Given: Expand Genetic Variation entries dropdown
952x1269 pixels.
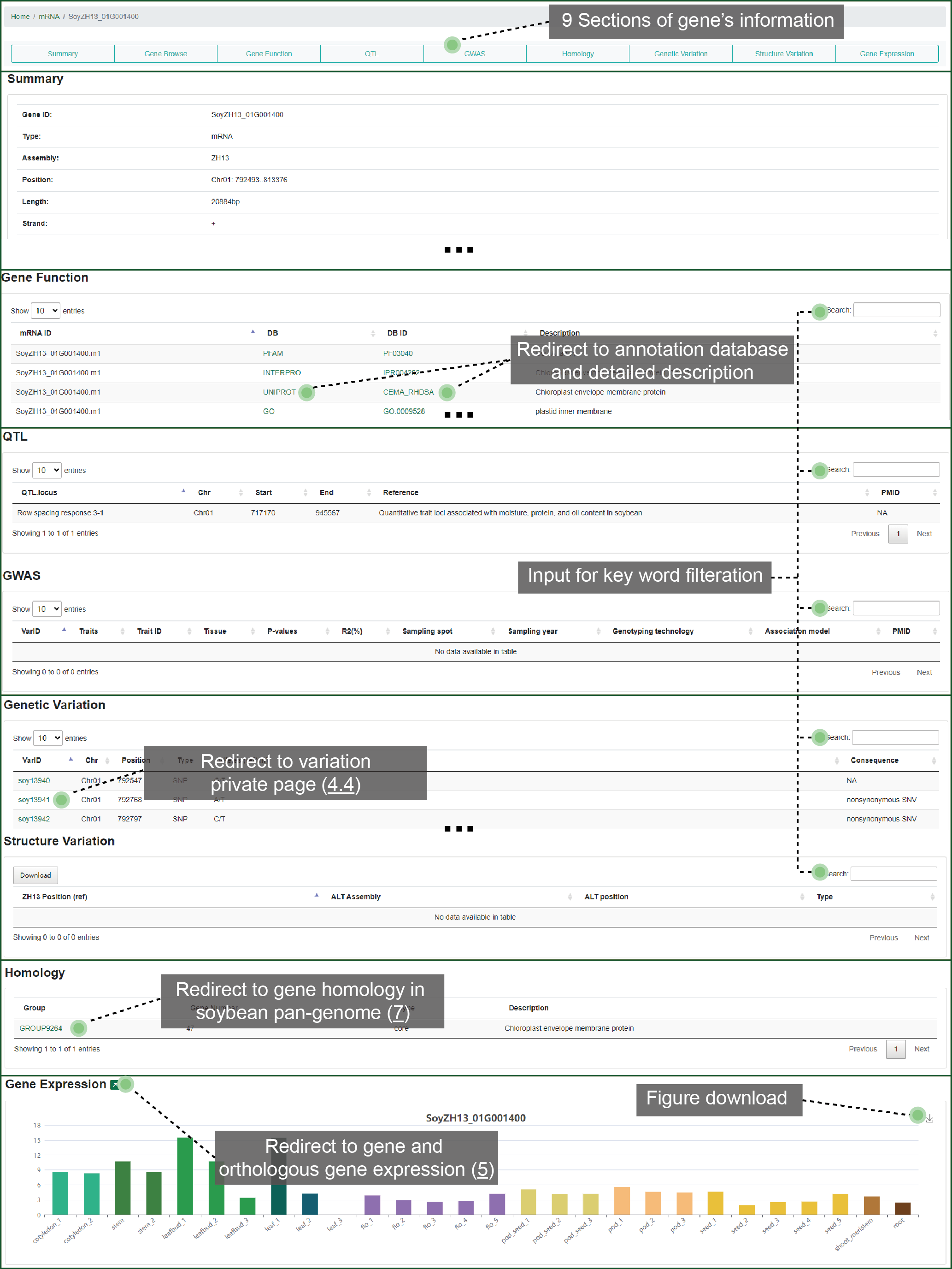Looking at the screenshot, I should (47, 738).
